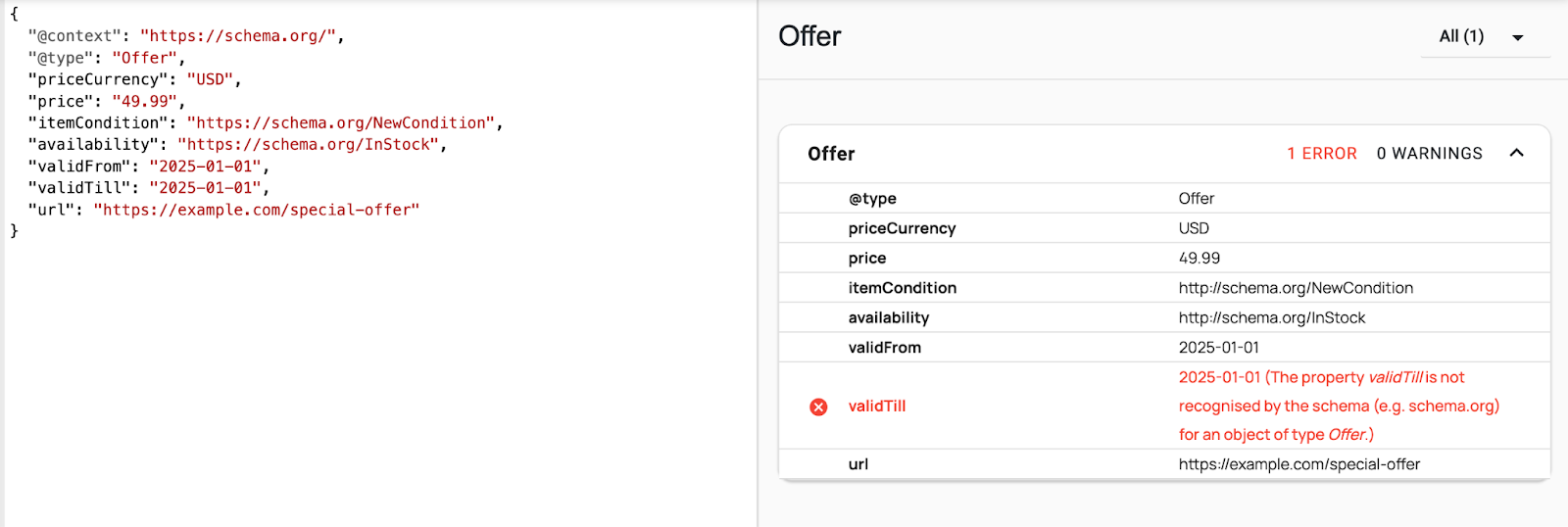1568x527 pixels.
Task: Click the 1 ERROR label
Action: pos(1322,154)
